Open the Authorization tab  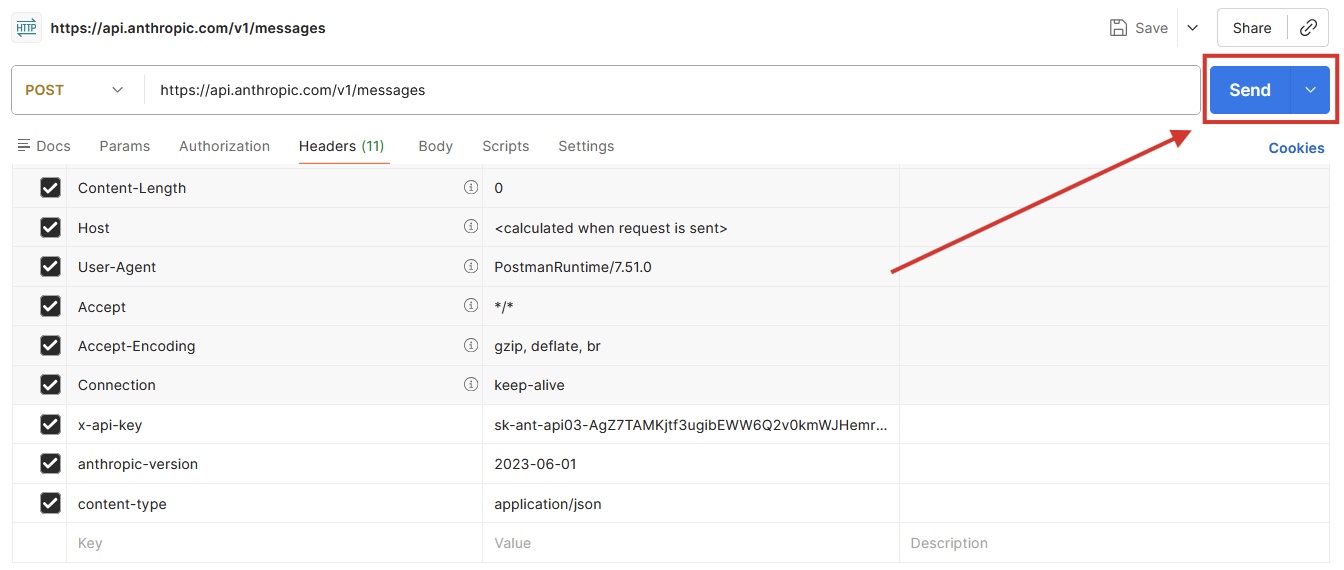pyautogui.click(x=224, y=146)
